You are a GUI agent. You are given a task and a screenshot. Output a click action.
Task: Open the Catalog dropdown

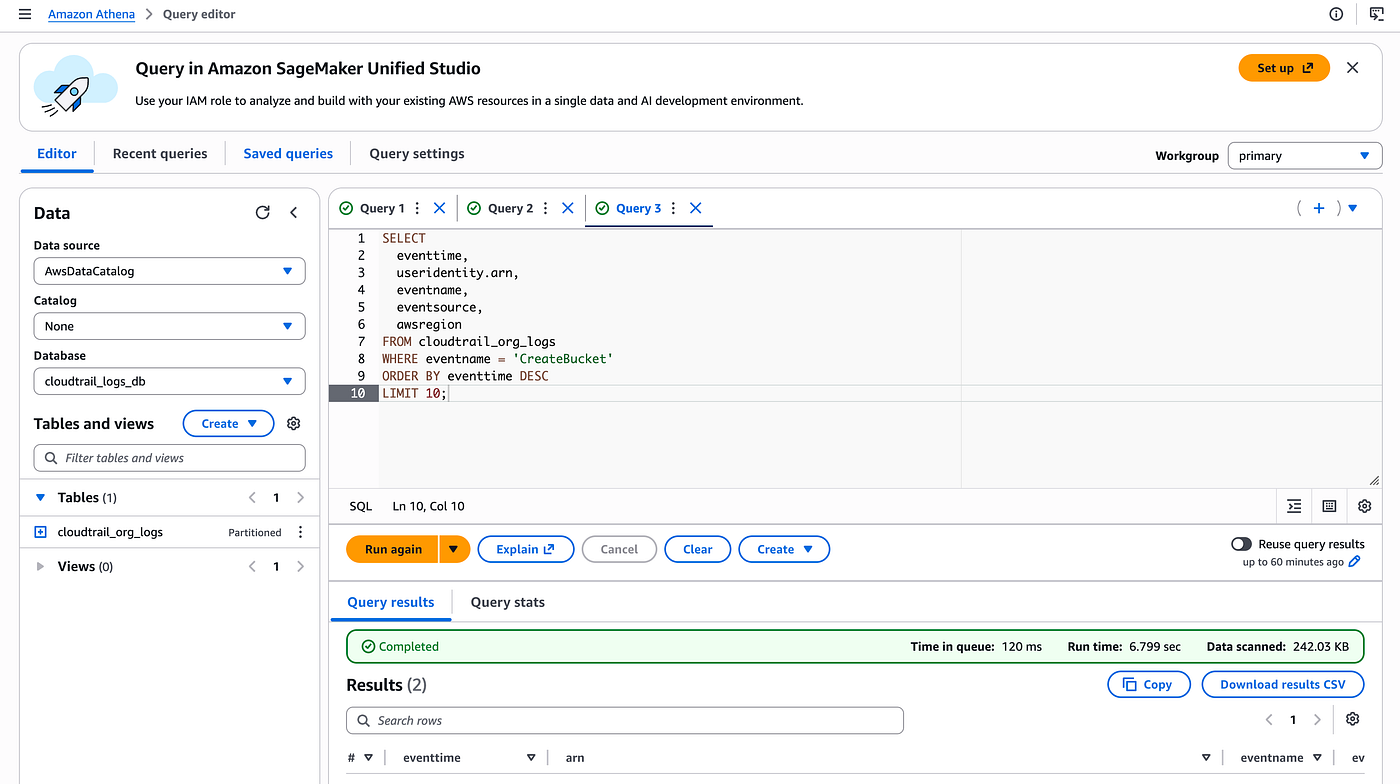tap(169, 326)
